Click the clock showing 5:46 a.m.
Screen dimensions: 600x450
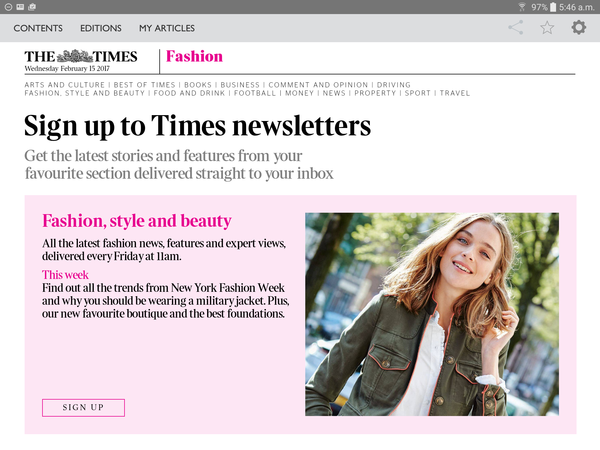[x=577, y=7]
